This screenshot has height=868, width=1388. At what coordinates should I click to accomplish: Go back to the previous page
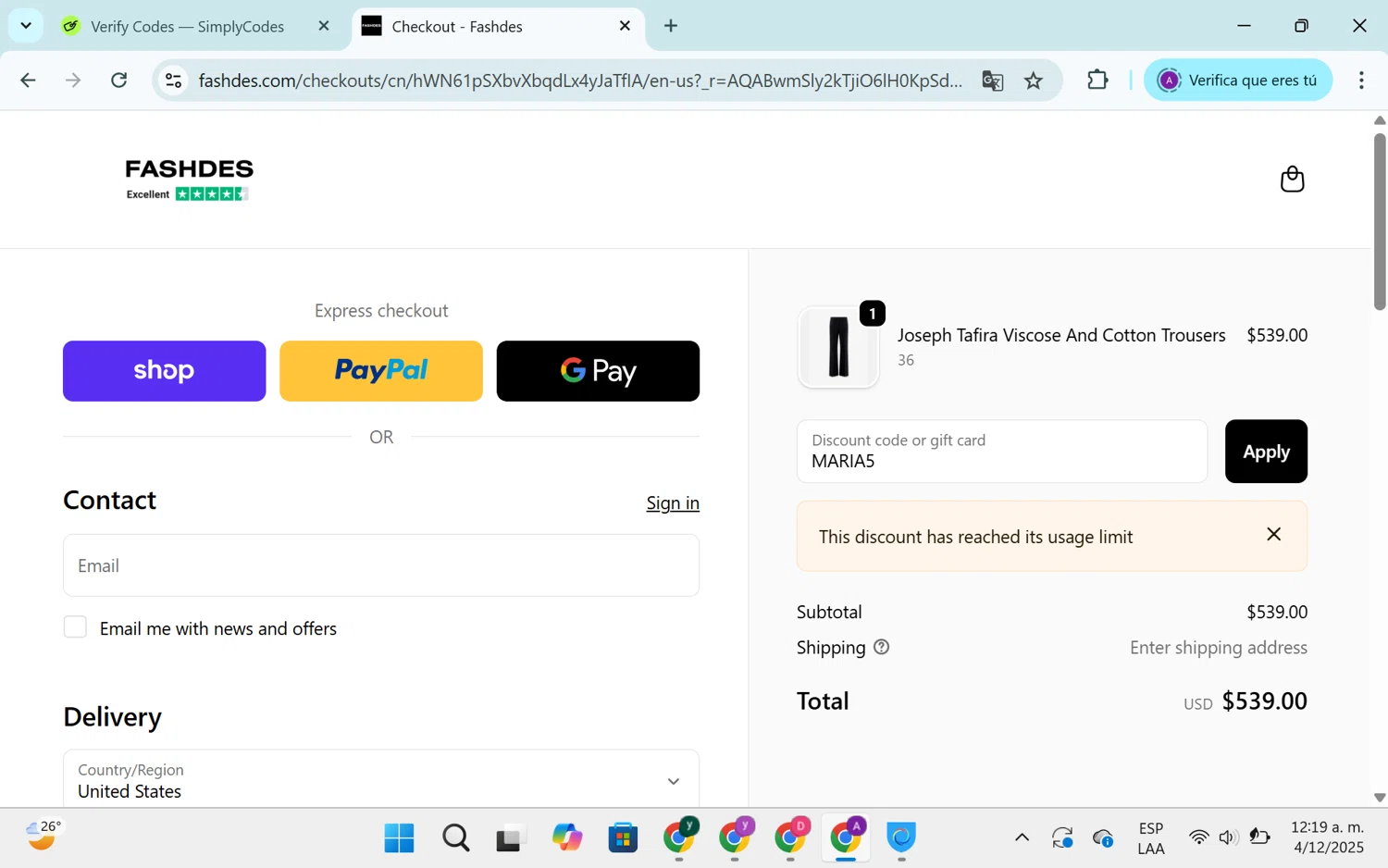tap(28, 81)
